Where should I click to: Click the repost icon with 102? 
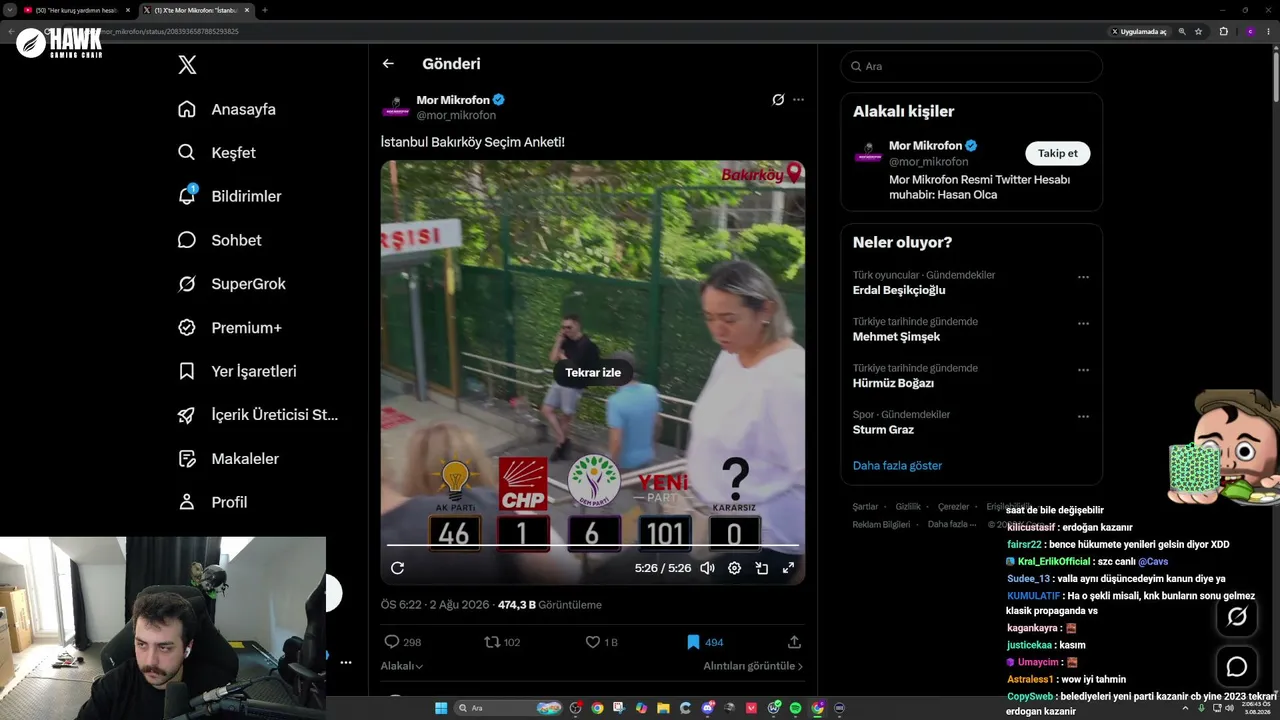click(x=491, y=642)
